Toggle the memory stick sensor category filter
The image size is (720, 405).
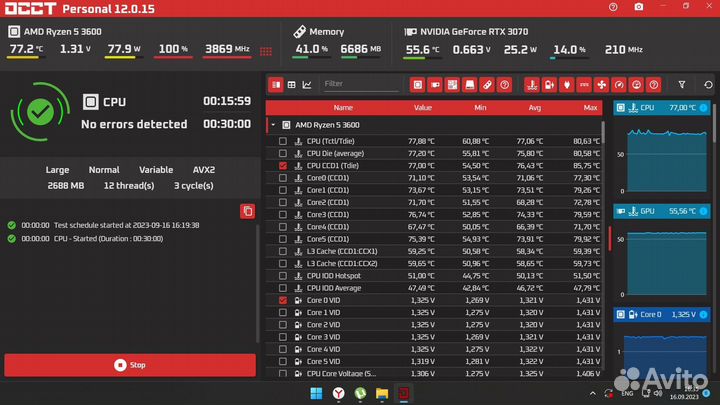[x=487, y=84]
